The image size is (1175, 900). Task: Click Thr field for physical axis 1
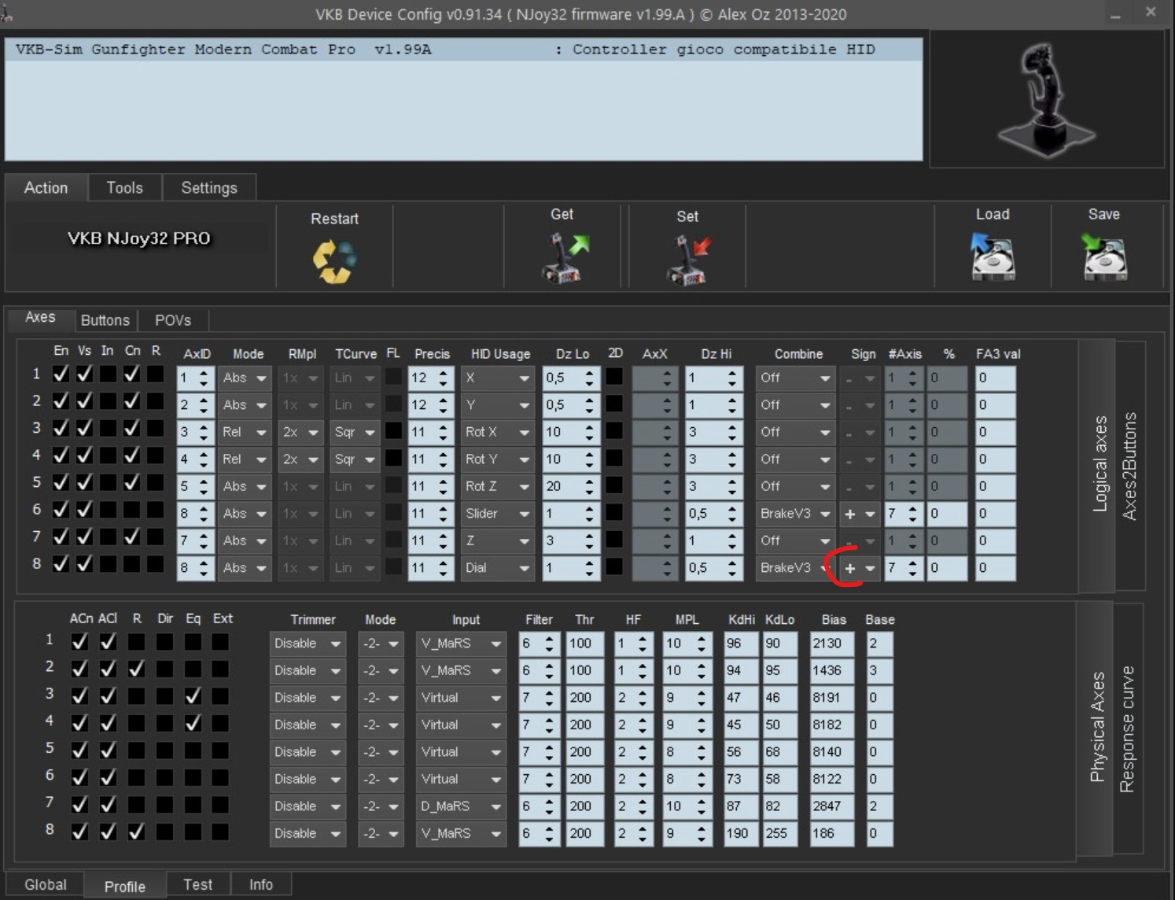585,644
